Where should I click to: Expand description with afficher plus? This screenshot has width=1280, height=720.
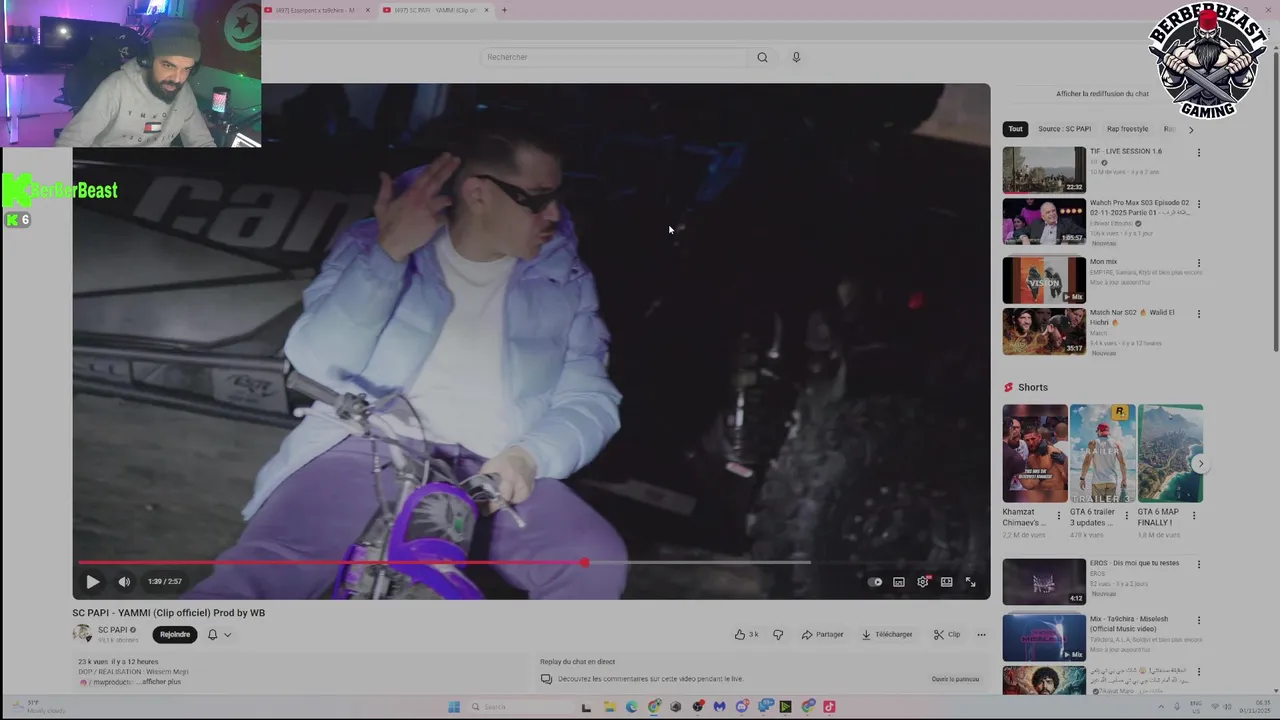[x=161, y=682]
